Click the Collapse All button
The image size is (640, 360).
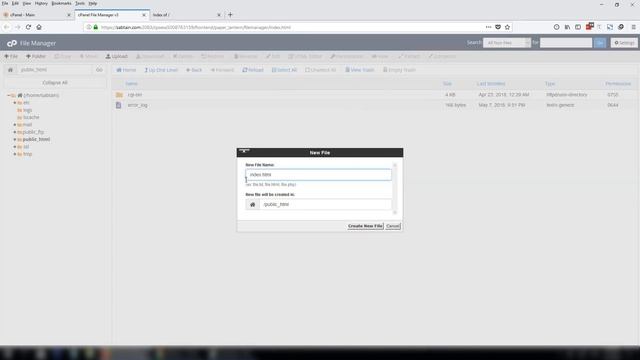[x=55, y=82]
